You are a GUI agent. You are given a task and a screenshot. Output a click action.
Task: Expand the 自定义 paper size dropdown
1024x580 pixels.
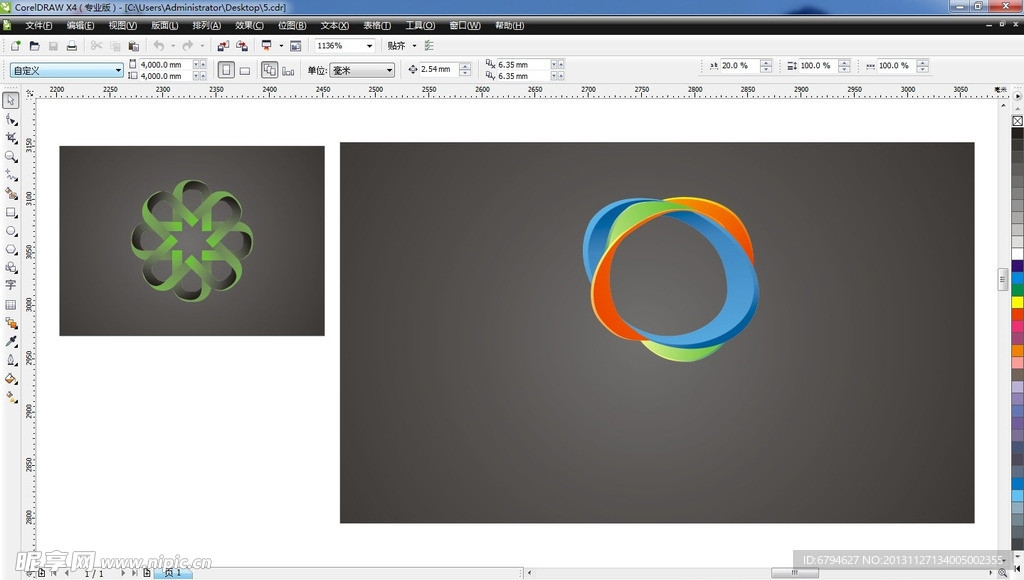[x=118, y=70]
